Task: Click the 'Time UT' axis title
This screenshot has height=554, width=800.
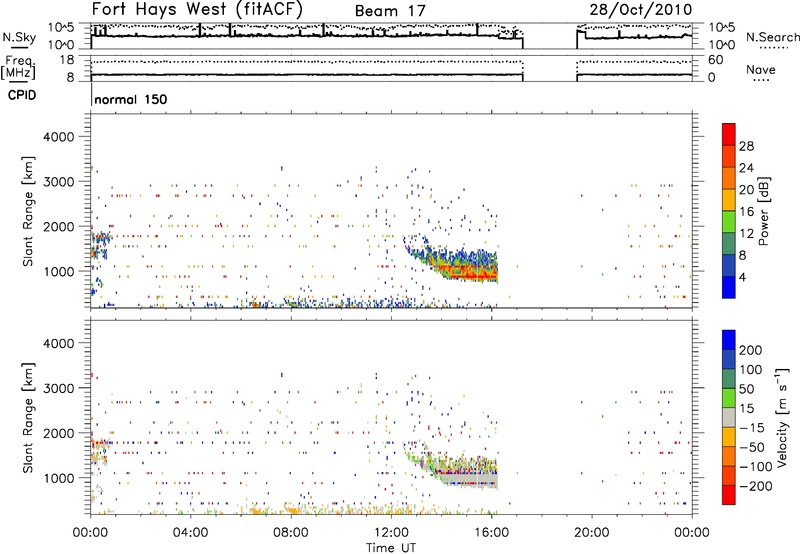Action: 391,548
